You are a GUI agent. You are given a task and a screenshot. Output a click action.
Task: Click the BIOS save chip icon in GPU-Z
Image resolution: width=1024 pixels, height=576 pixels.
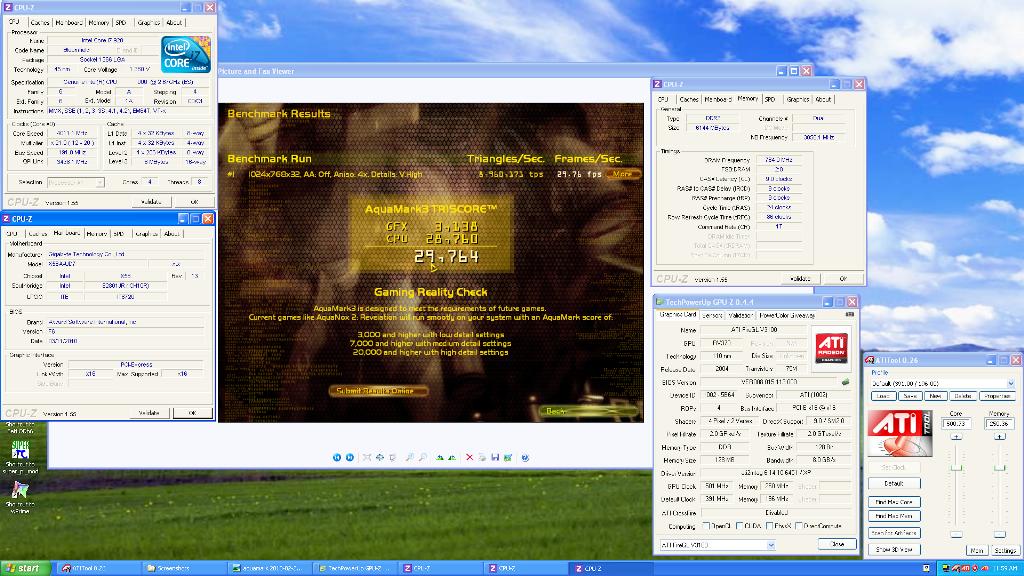tap(845, 382)
